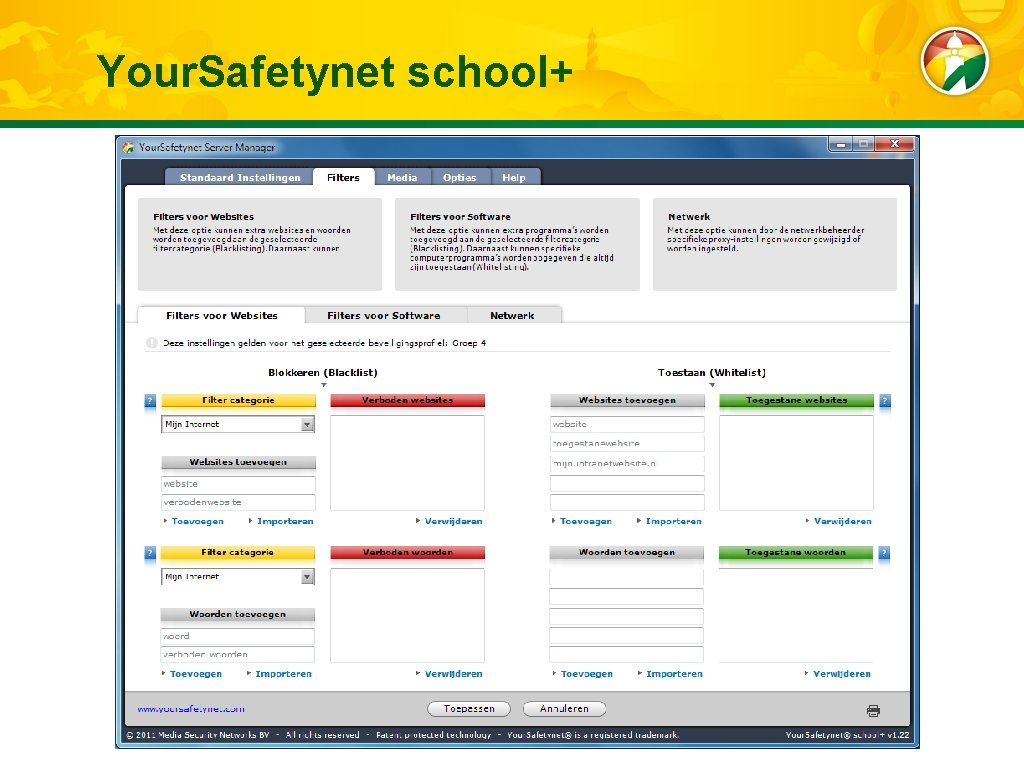Open help icon beside Toegestane woorden

[x=884, y=553]
